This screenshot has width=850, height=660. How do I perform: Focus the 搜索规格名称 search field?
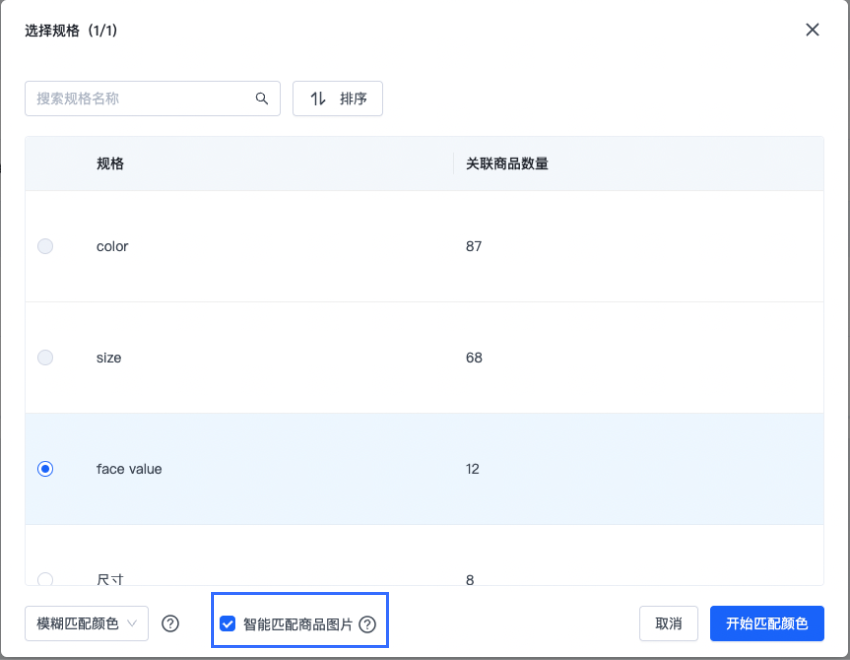[140, 99]
